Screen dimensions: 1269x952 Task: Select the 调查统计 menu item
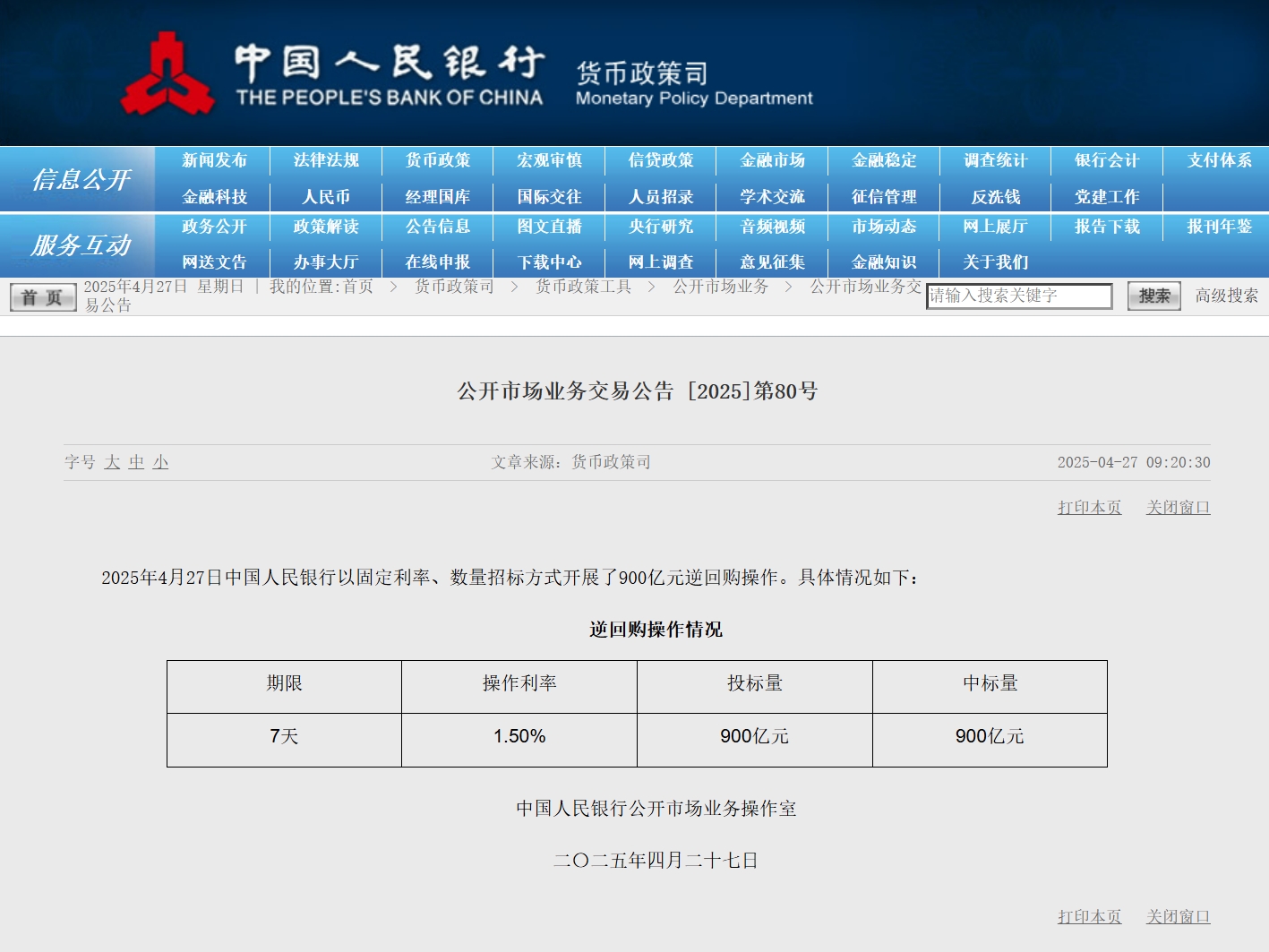996,160
